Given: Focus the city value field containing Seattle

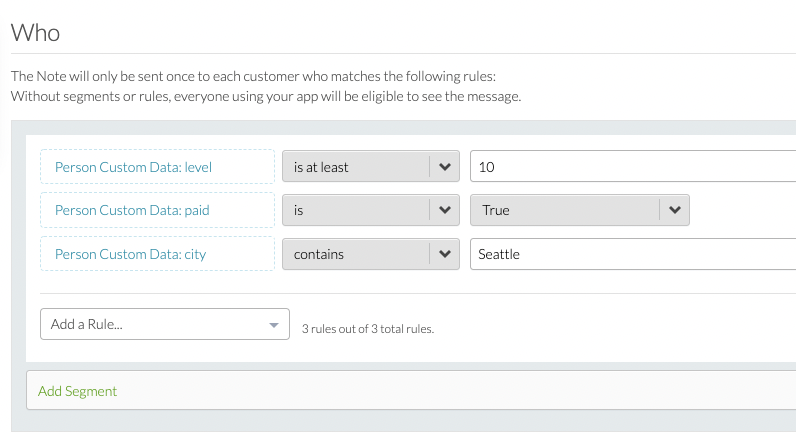Looking at the screenshot, I should click(x=630, y=254).
